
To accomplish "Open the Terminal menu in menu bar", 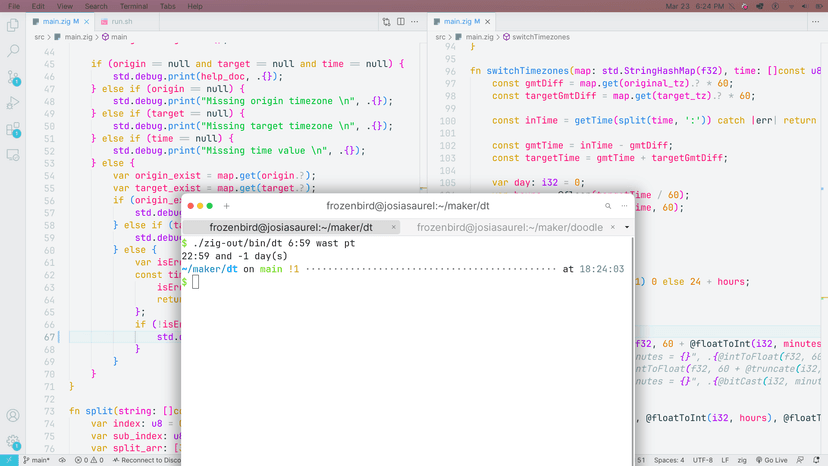I will [134, 6].
